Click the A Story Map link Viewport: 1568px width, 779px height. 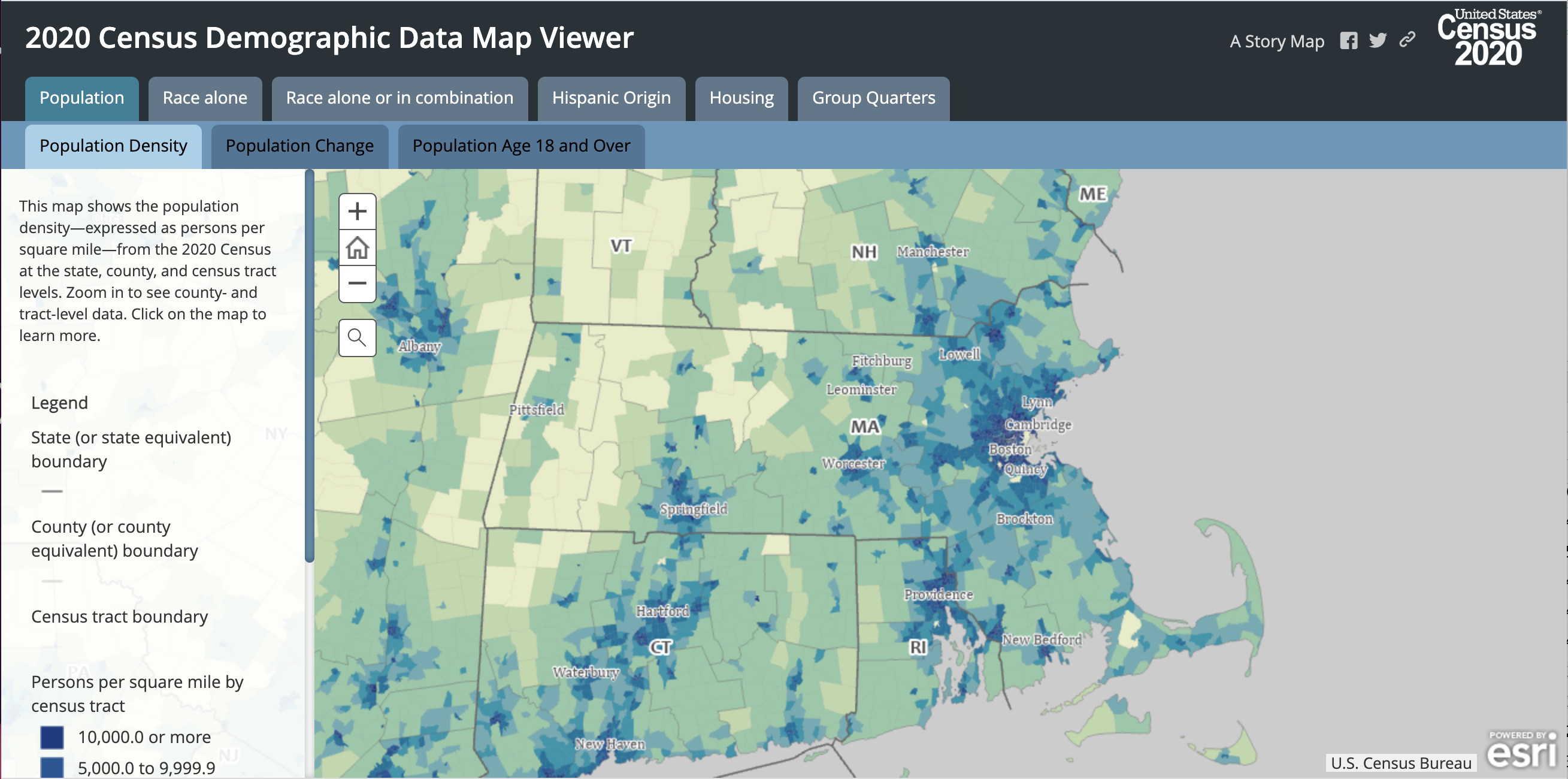click(x=1276, y=41)
